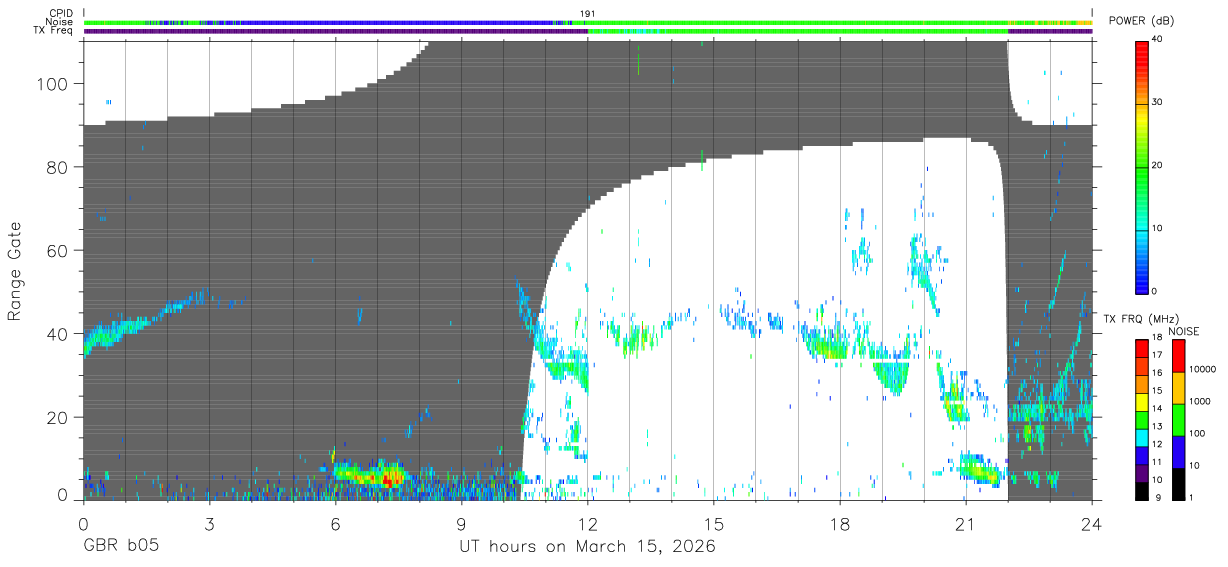The width and height of the screenshot is (1228, 567).
Task: Click the 100 label on the noise scale
Action: pyautogui.click(x=1195, y=433)
